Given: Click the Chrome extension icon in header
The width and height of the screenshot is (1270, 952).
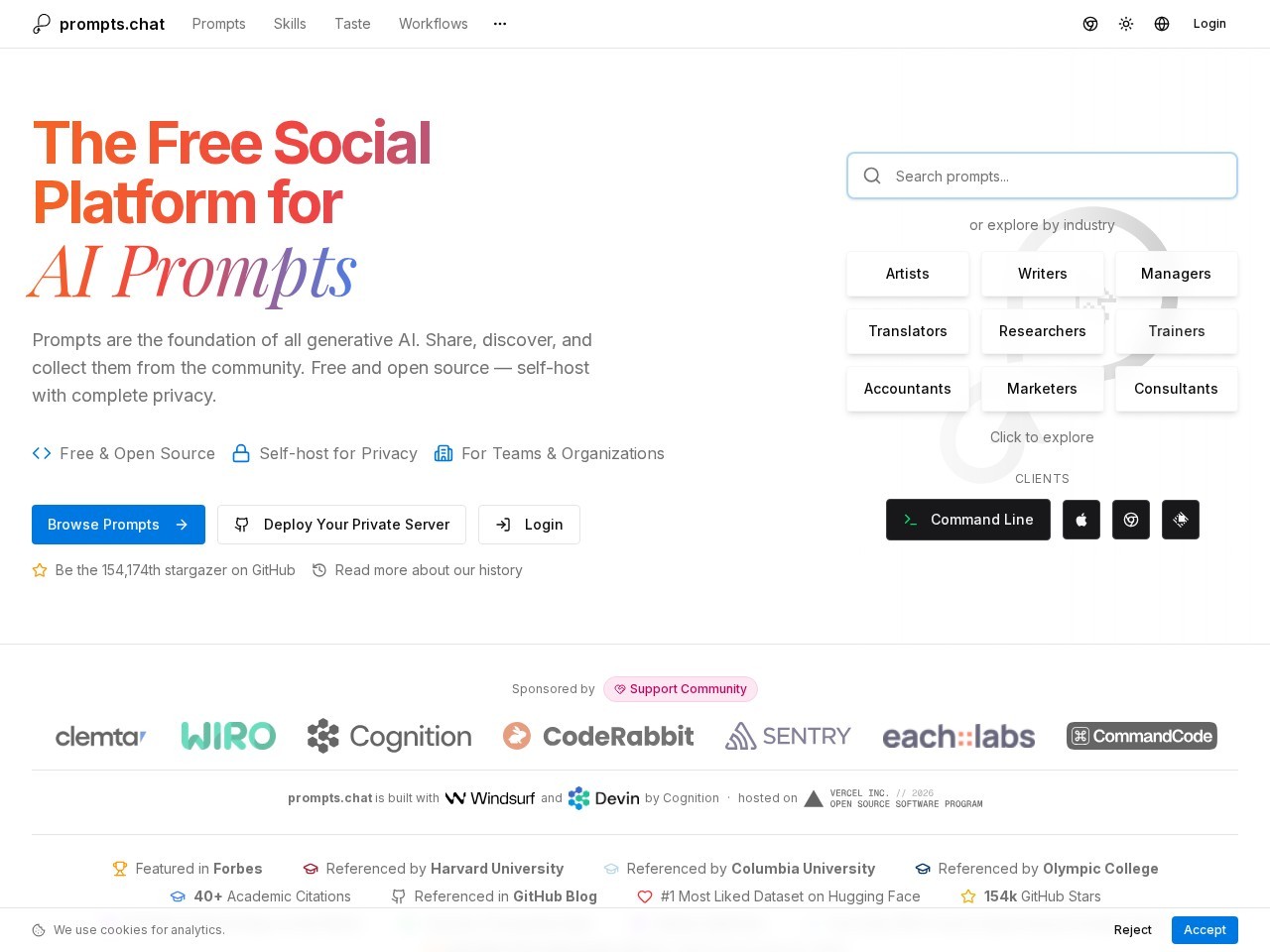Looking at the screenshot, I should coord(1090,24).
